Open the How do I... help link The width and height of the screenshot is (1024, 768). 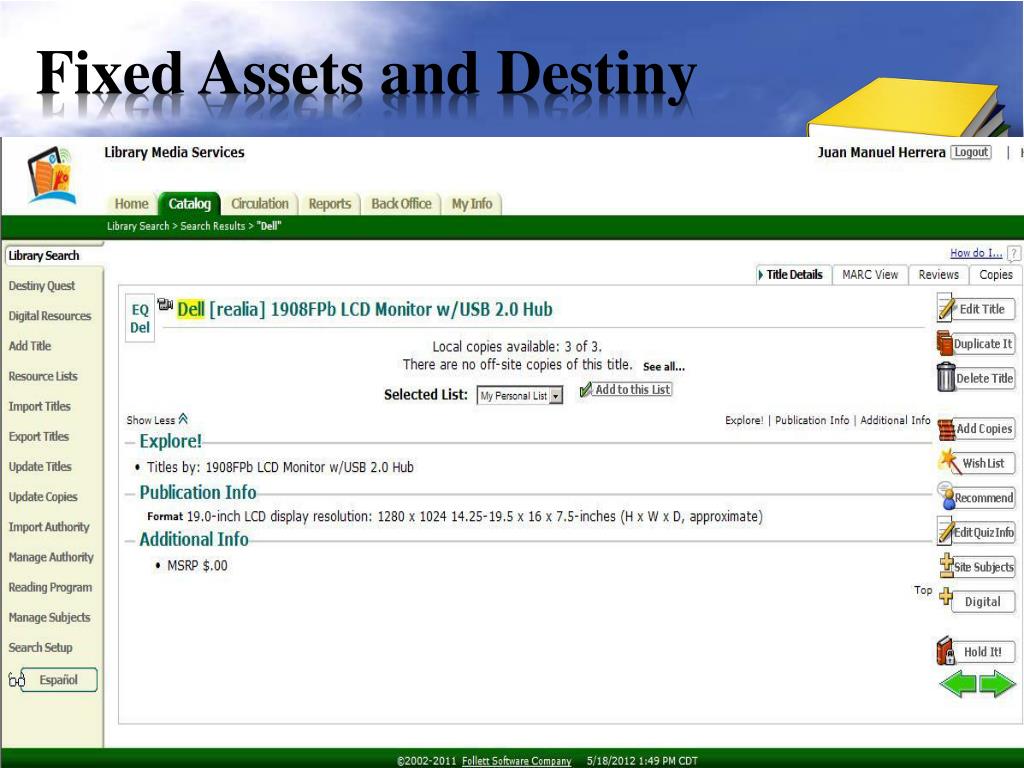point(976,253)
